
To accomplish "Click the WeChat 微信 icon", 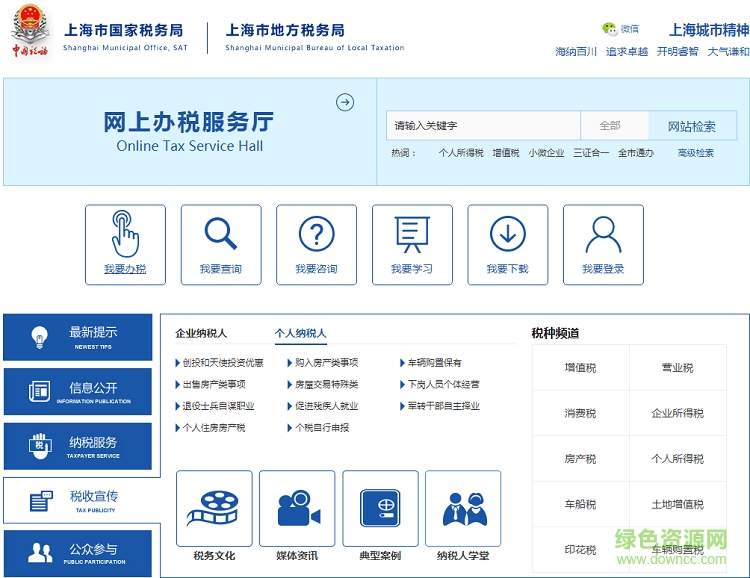I will (610, 29).
